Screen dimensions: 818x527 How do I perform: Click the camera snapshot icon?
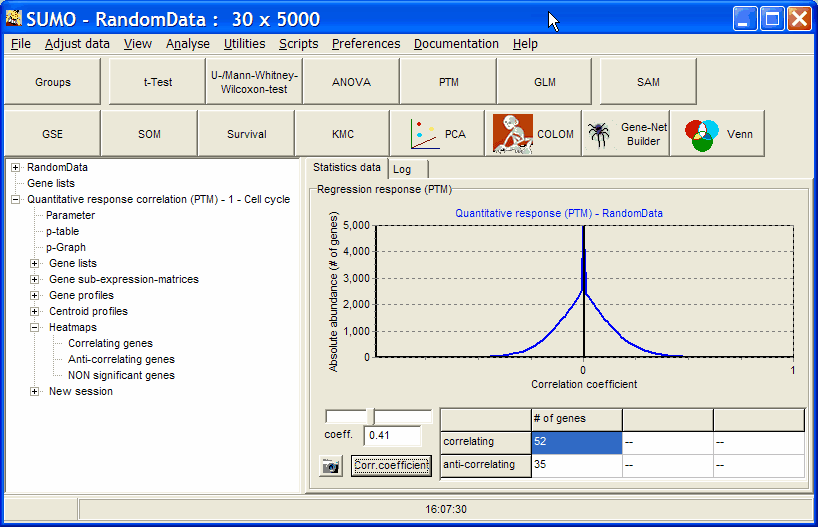[330, 465]
